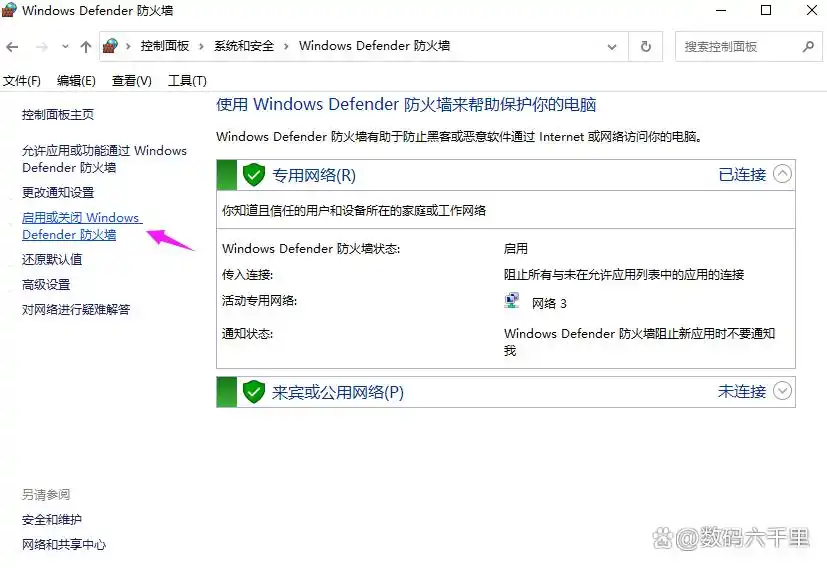Viewport: 827px width, 568px height.
Task: Click 未连接 status text
Action: pos(742,391)
